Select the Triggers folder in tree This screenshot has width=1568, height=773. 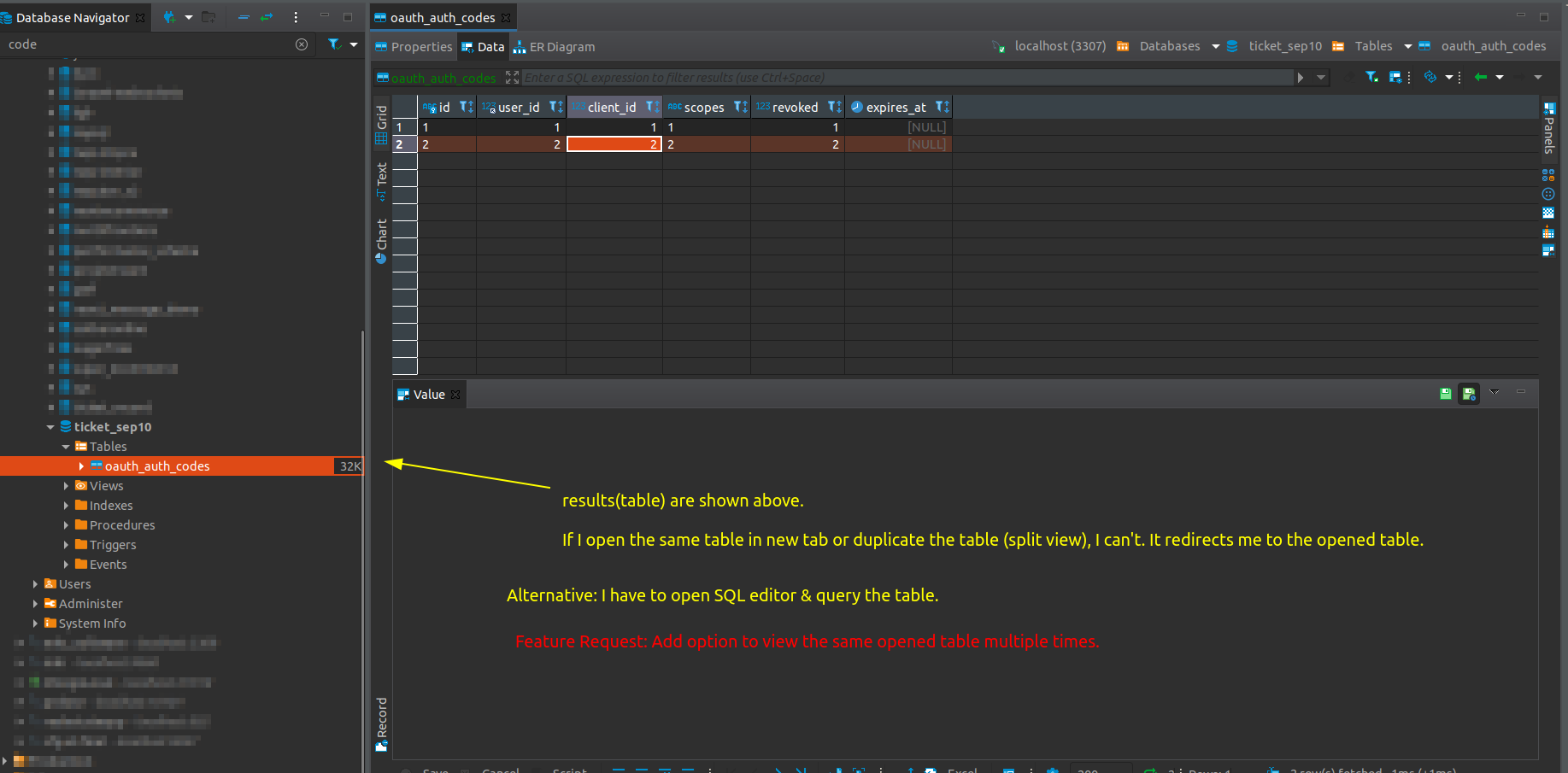click(105, 545)
